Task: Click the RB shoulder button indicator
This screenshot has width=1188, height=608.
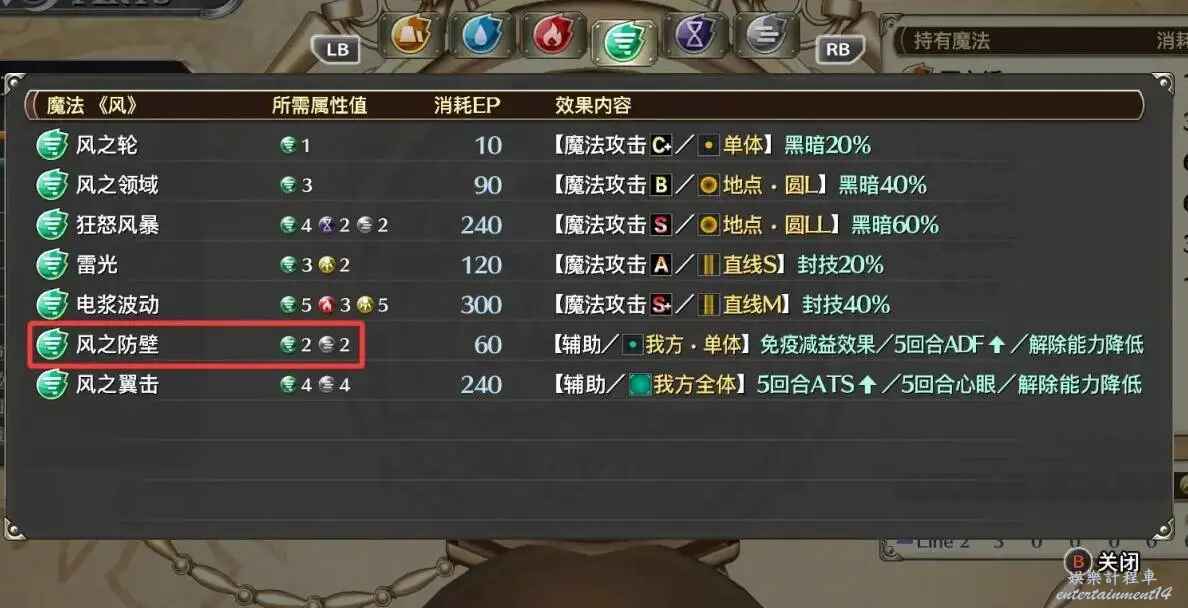Action: pyautogui.click(x=837, y=50)
